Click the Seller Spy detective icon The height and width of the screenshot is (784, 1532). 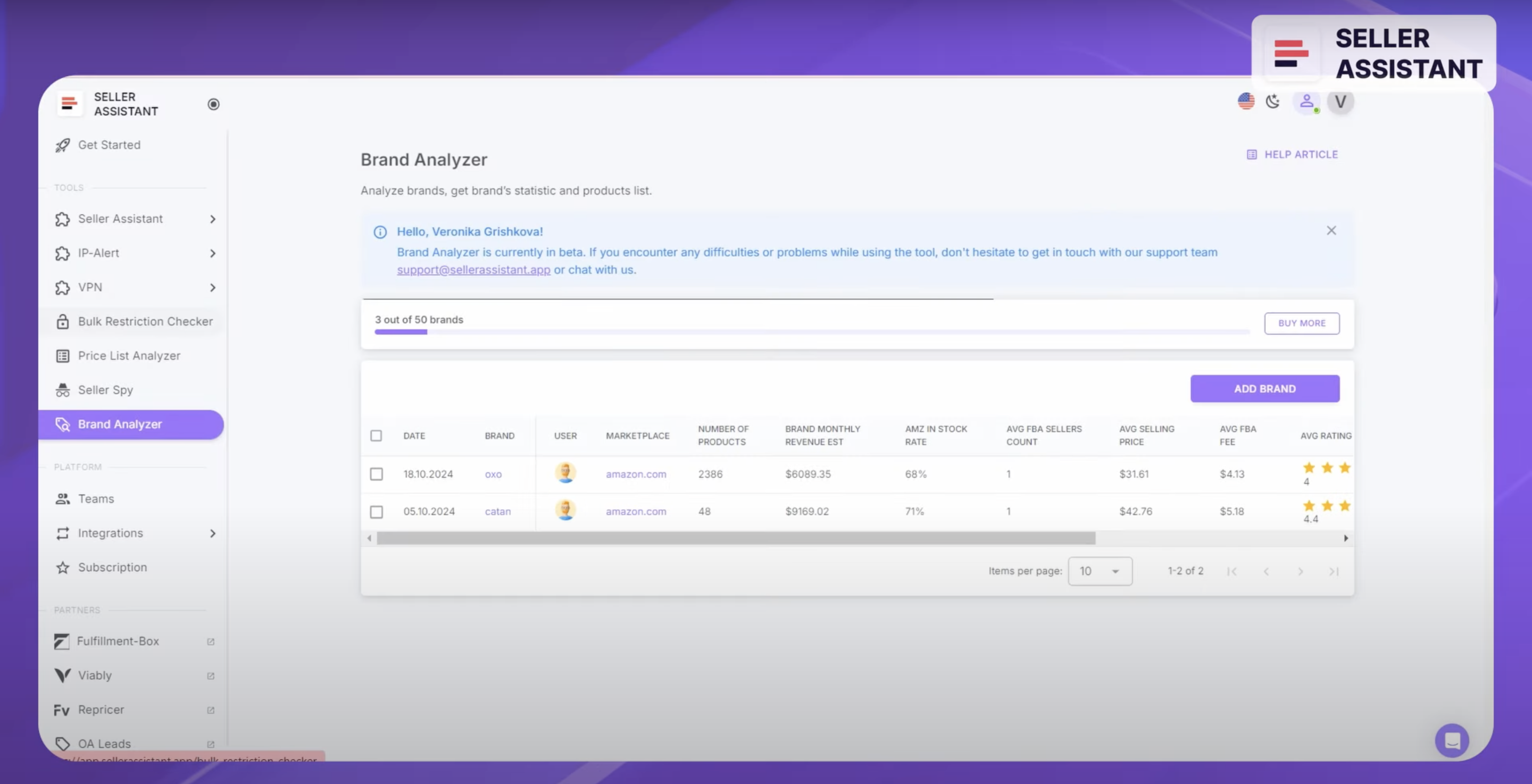pos(62,390)
